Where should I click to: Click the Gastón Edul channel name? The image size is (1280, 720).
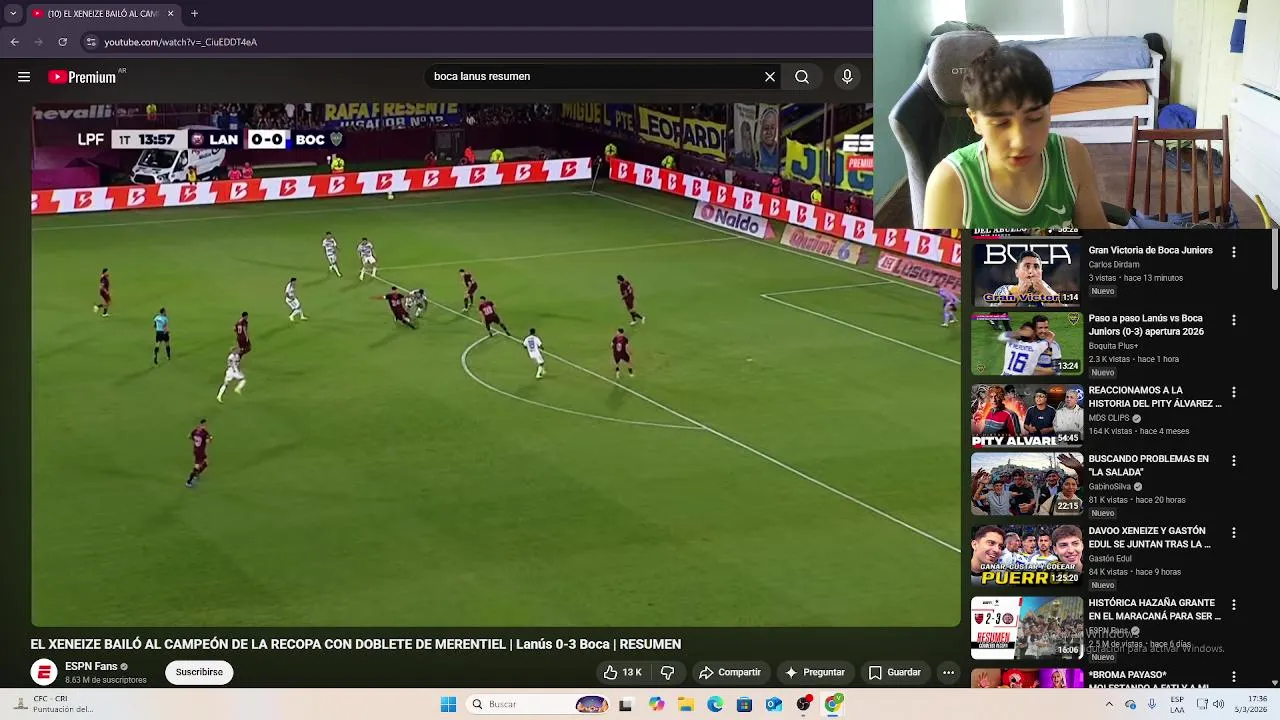pyautogui.click(x=1110, y=559)
